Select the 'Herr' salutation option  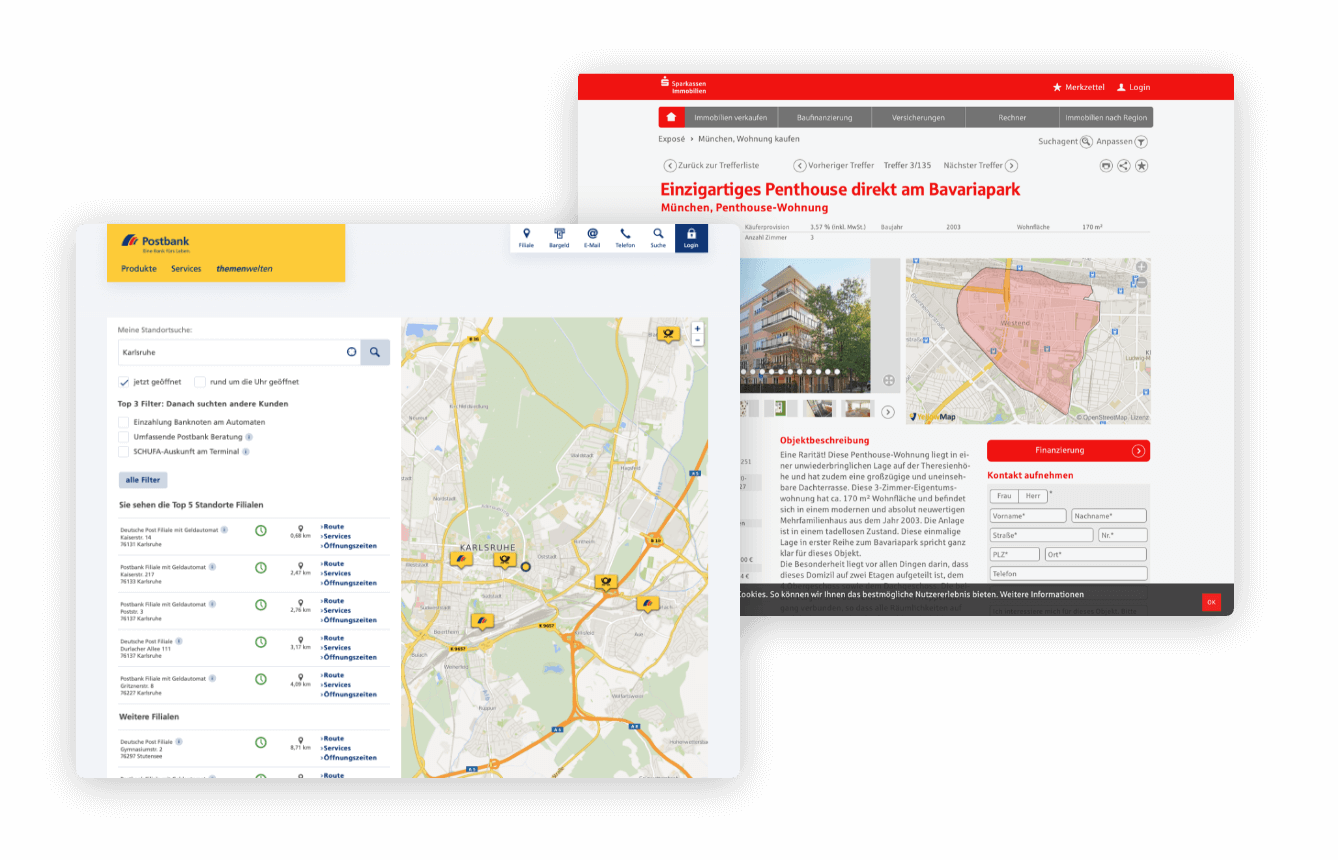click(1033, 496)
